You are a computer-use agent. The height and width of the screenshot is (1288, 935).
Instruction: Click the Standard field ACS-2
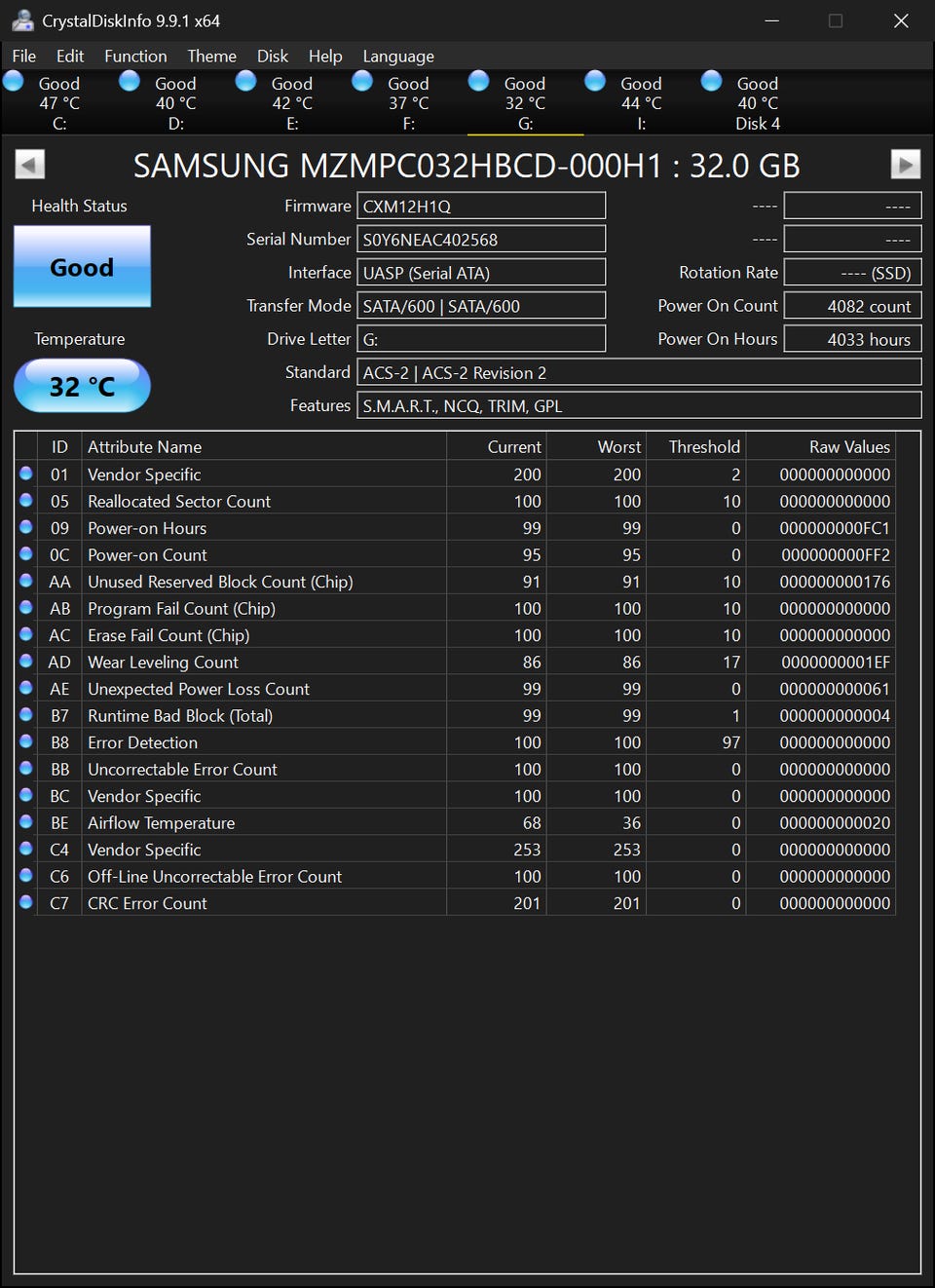click(639, 372)
